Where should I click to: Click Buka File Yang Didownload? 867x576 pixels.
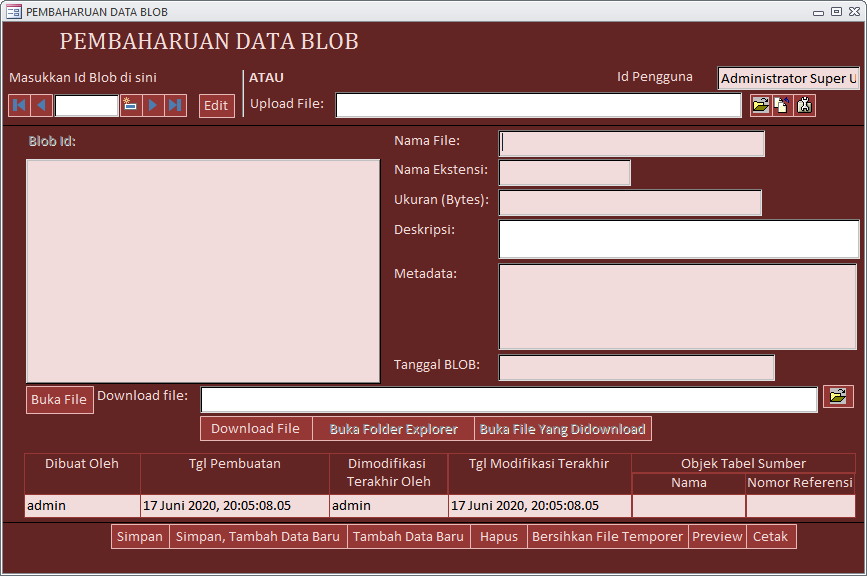(x=564, y=428)
